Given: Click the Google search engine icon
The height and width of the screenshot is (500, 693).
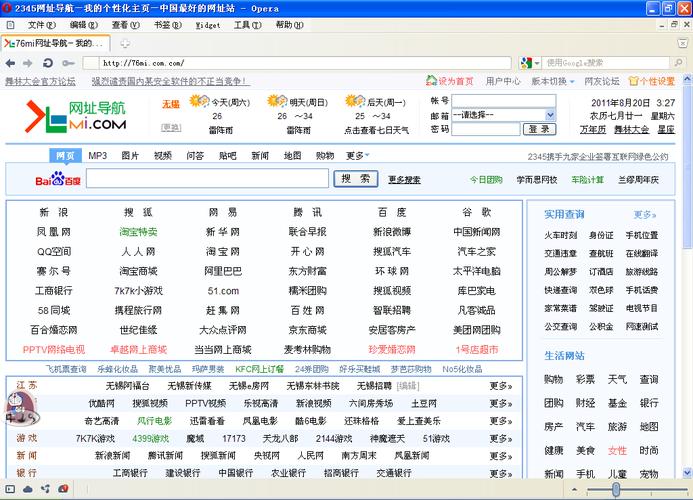Looking at the screenshot, I should [526, 63].
